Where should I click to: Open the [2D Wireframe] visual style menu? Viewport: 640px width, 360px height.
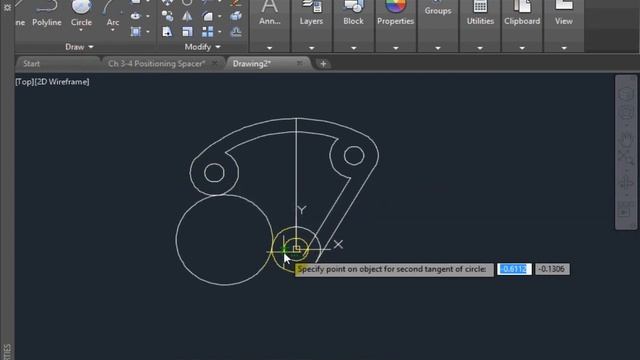tap(62, 82)
